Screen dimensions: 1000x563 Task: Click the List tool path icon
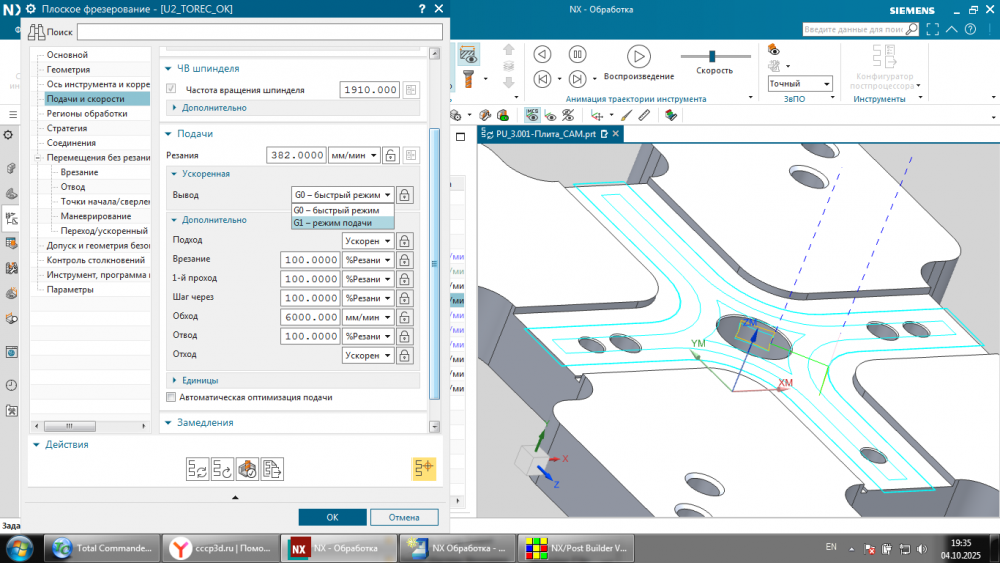(x=273, y=468)
